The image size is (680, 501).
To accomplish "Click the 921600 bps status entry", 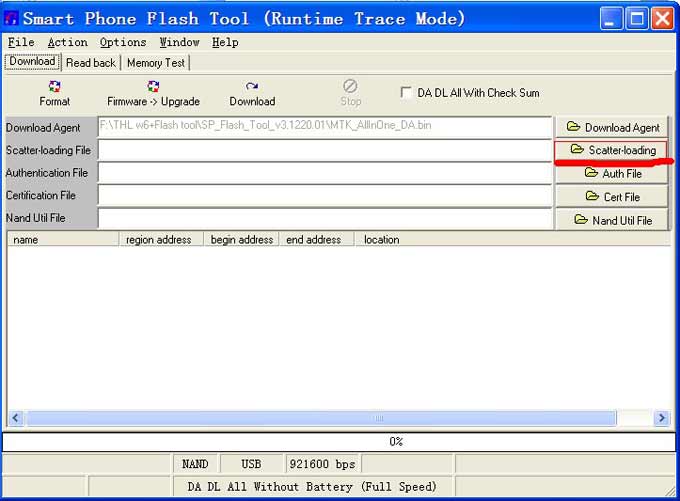I will click(322, 464).
